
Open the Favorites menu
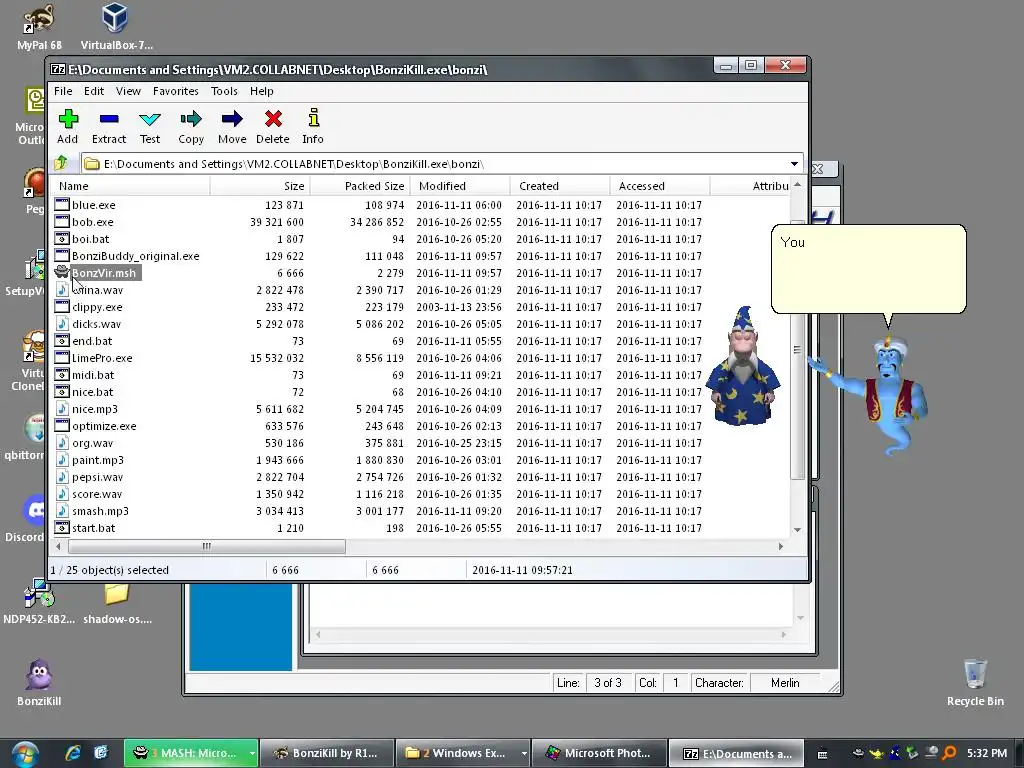coord(176,91)
